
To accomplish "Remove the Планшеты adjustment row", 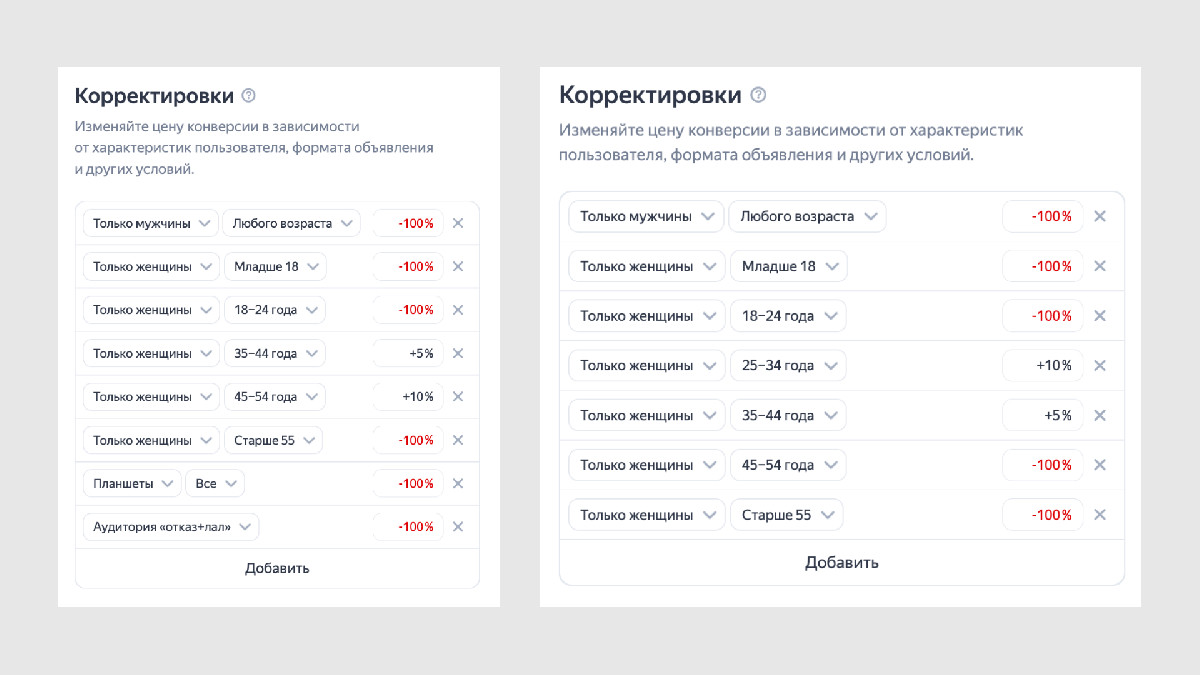I will pyautogui.click(x=458, y=483).
